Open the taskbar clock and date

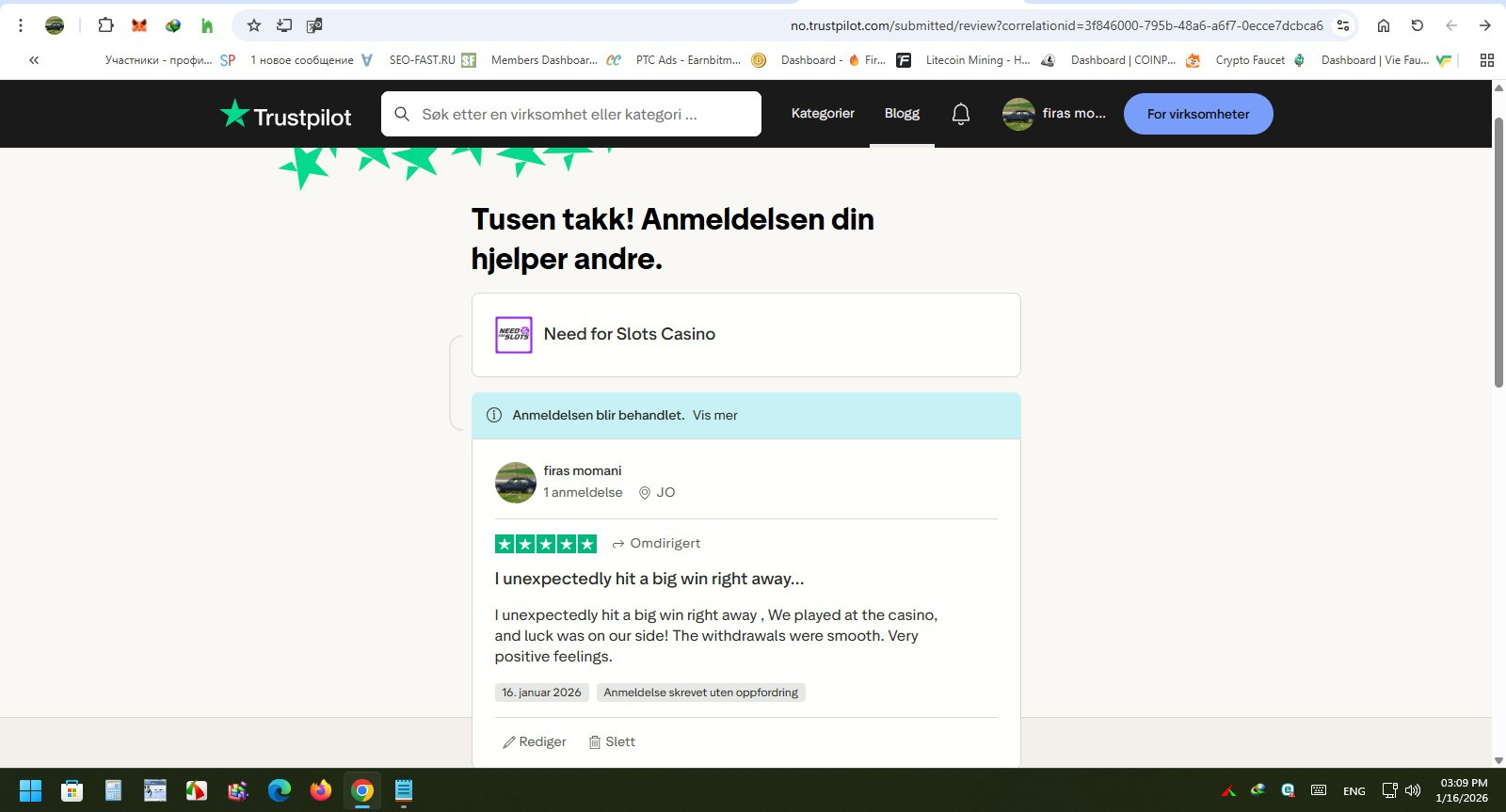pyautogui.click(x=1463, y=790)
